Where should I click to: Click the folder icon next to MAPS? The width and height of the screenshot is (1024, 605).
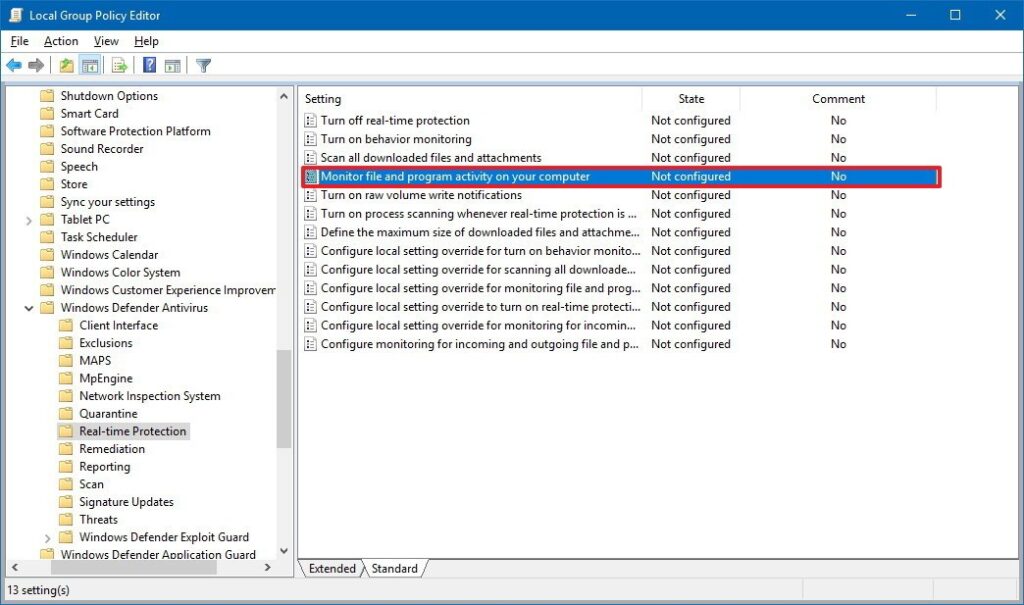tap(65, 361)
